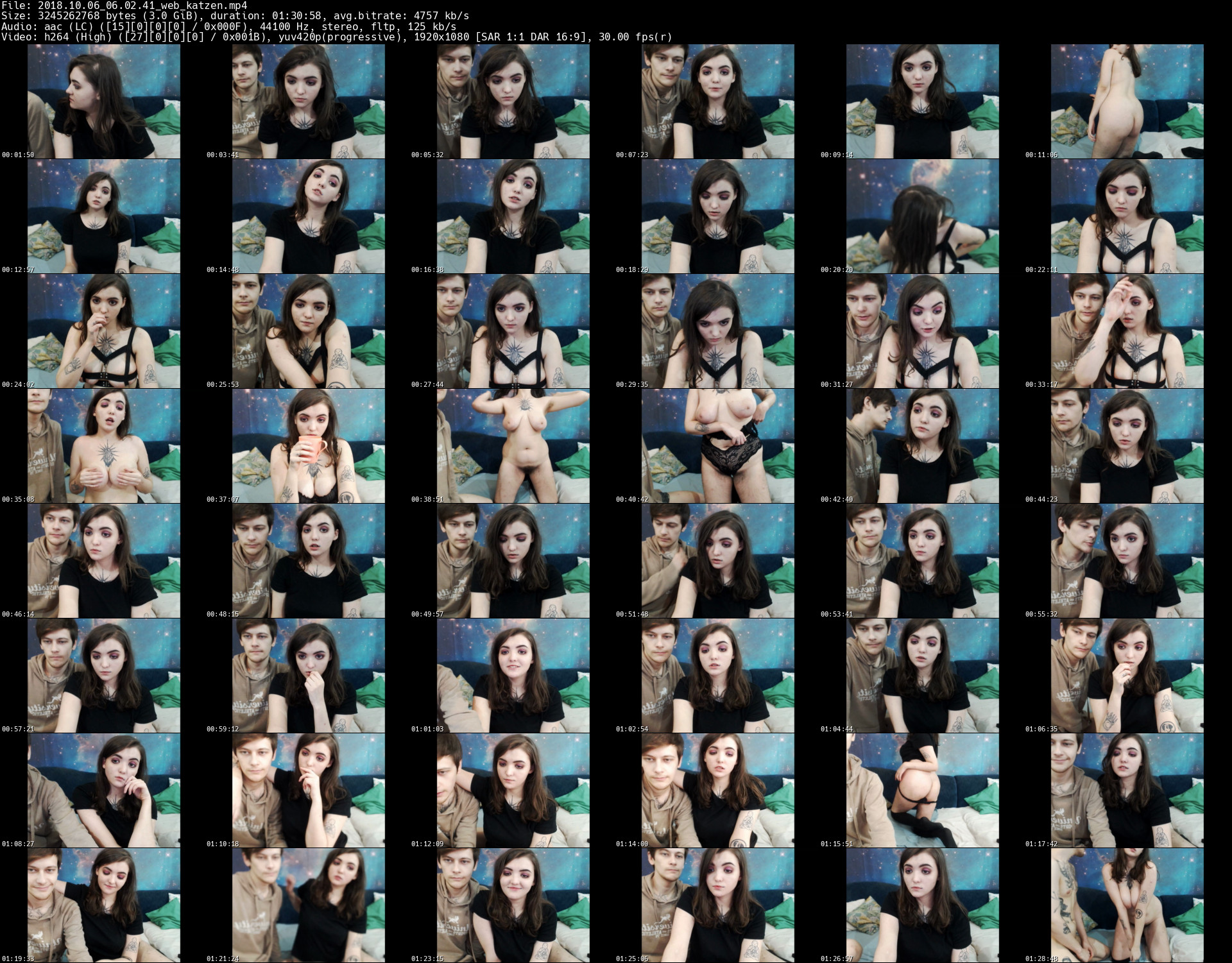Open the thumbnail stamped 00:01:50

pos(104,101)
